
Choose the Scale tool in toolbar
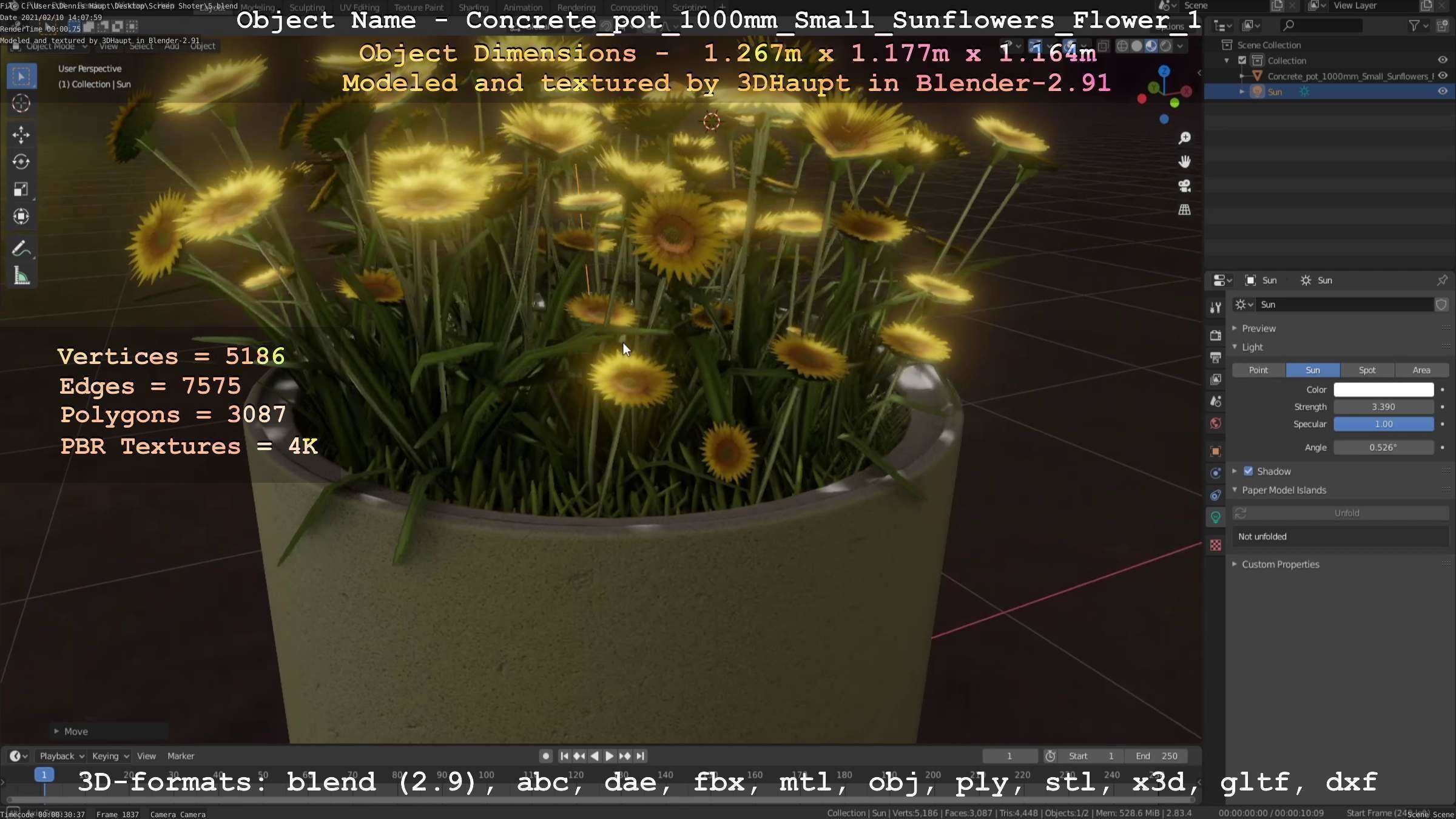[x=21, y=189]
